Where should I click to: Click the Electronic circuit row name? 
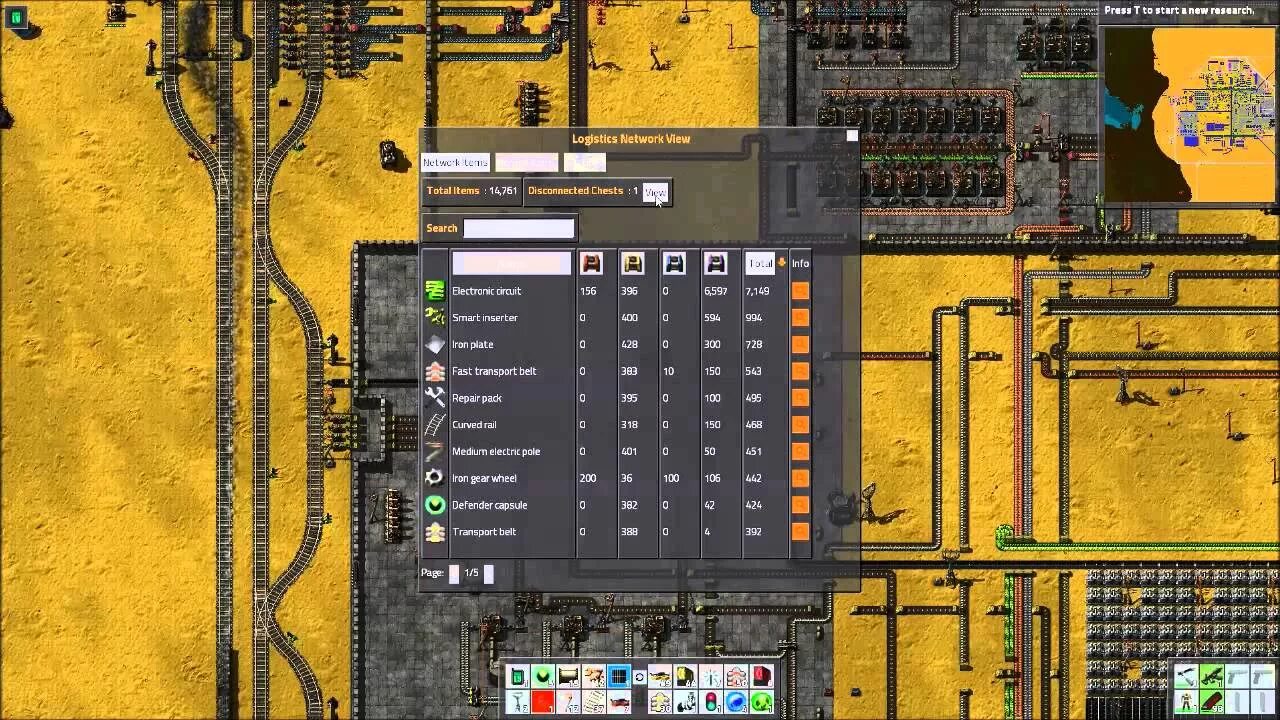pyautogui.click(x=486, y=291)
